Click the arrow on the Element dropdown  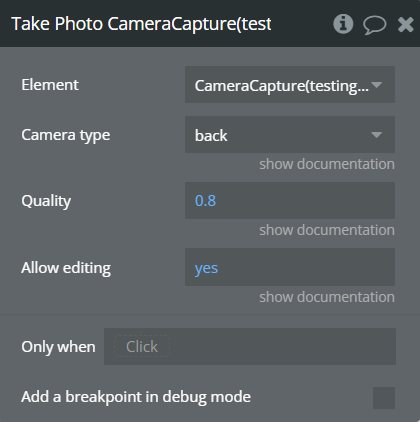377,85
